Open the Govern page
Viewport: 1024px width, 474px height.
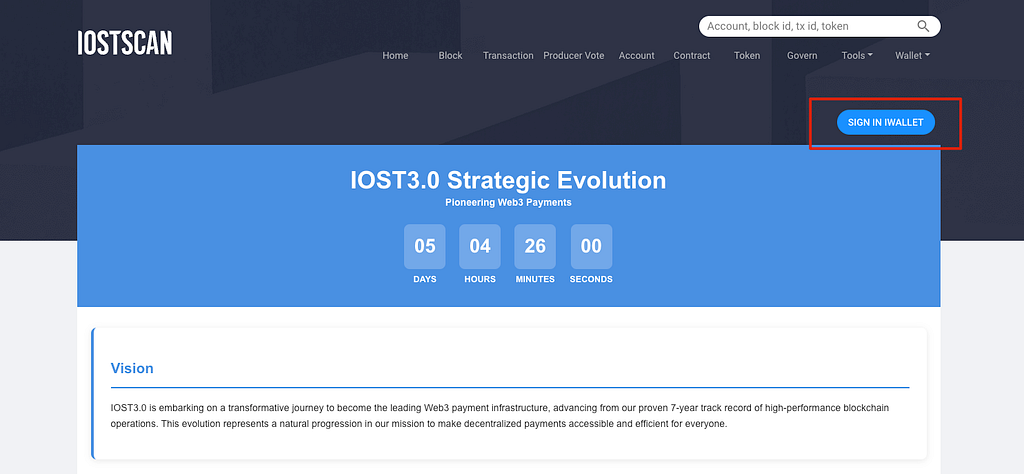[x=802, y=55]
